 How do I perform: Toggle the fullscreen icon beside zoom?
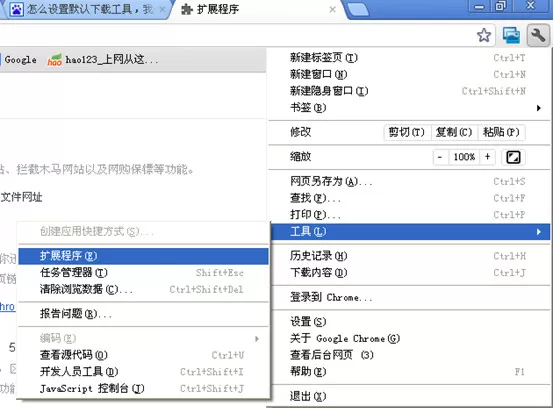(x=513, y=157)
